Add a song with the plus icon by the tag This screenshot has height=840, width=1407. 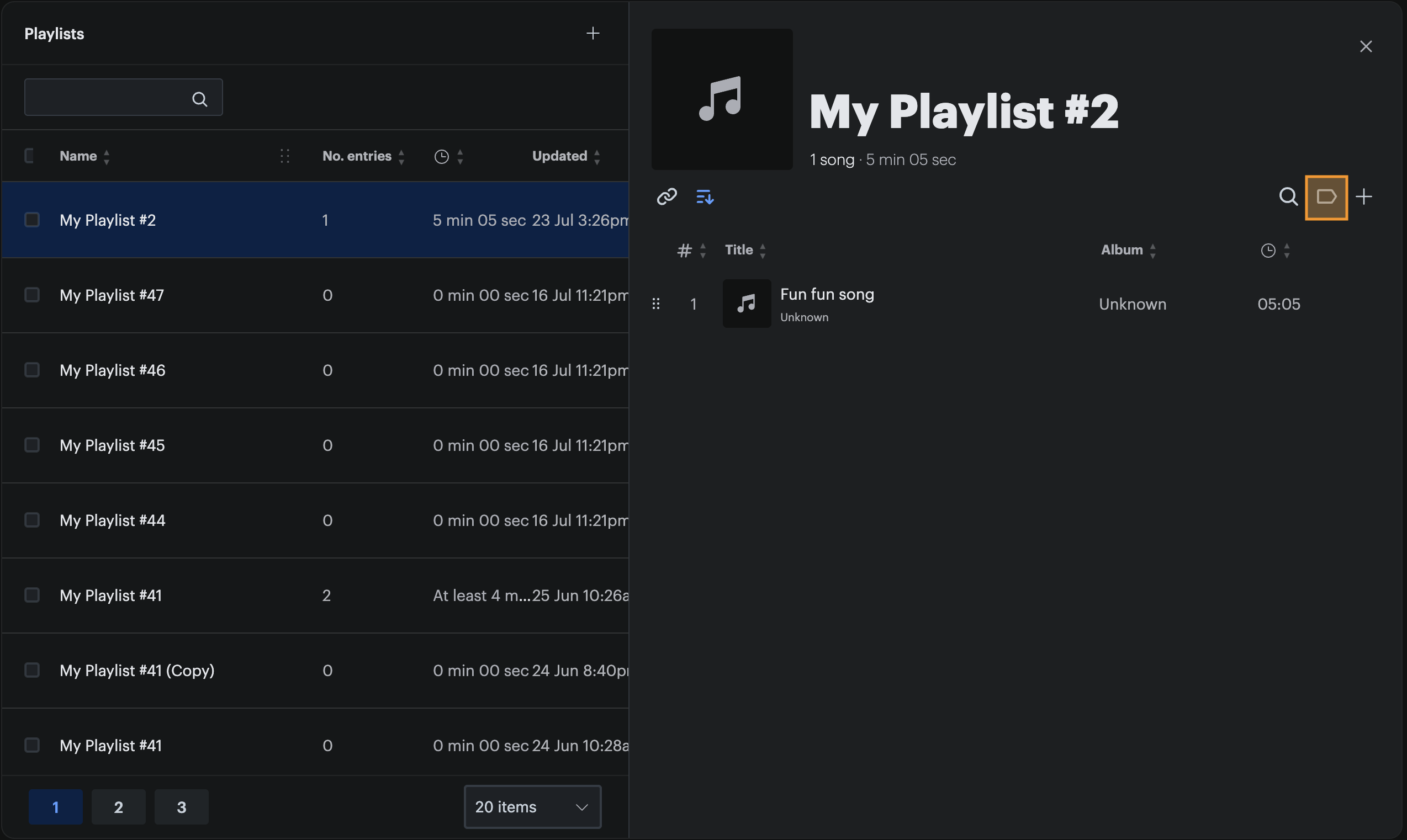1363,196
